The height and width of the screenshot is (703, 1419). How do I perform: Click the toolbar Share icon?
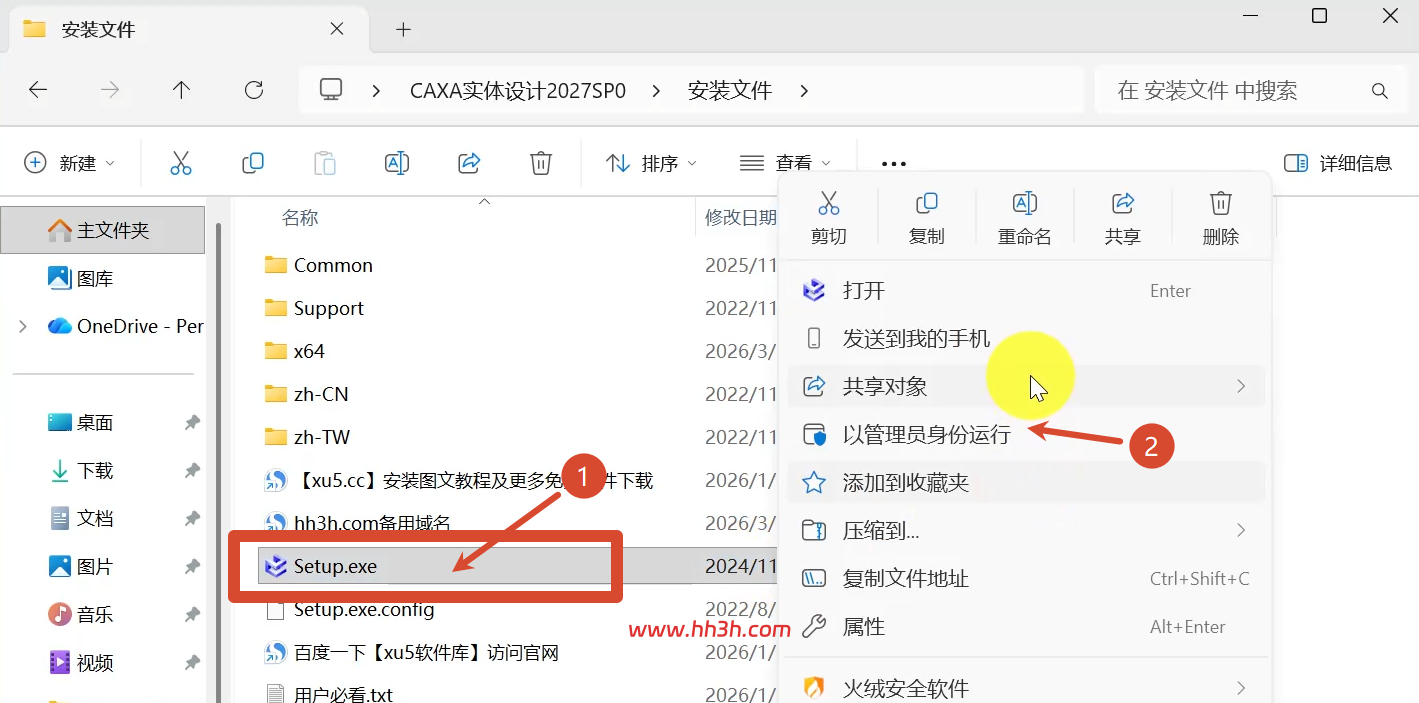tap(469, 163)
